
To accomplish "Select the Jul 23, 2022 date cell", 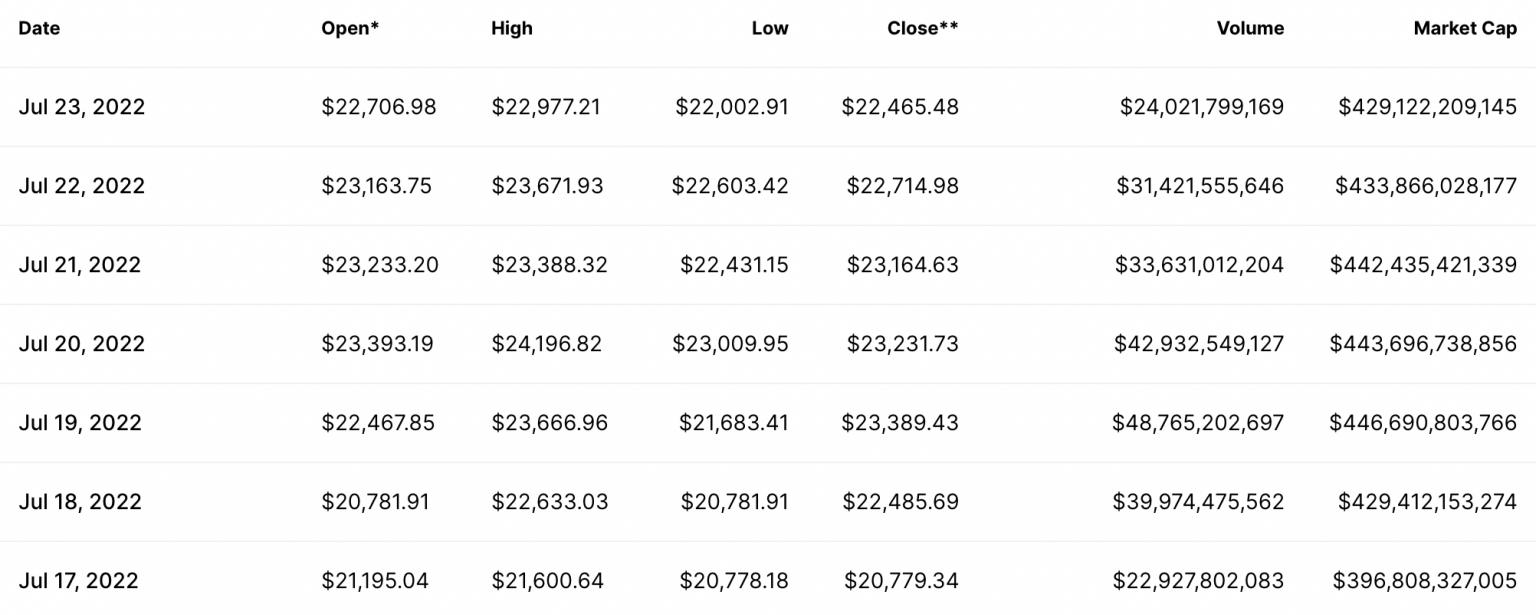I will click(x=82, y=107).
